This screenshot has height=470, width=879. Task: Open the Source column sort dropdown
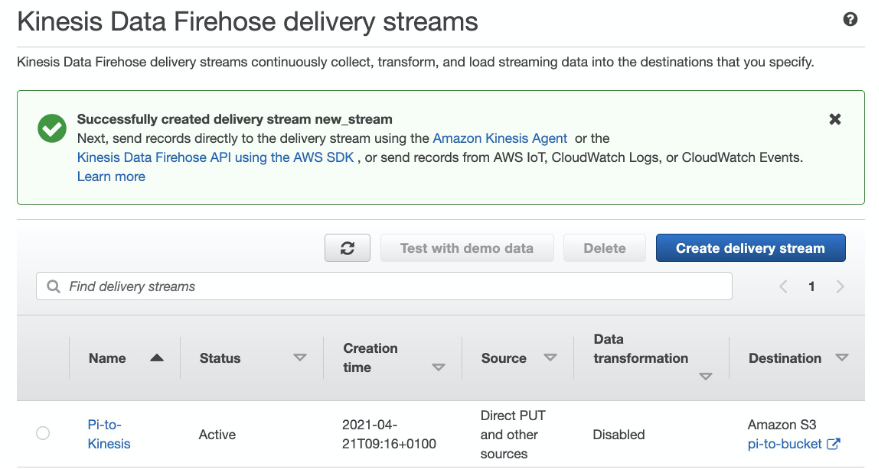tap(549, 358)
